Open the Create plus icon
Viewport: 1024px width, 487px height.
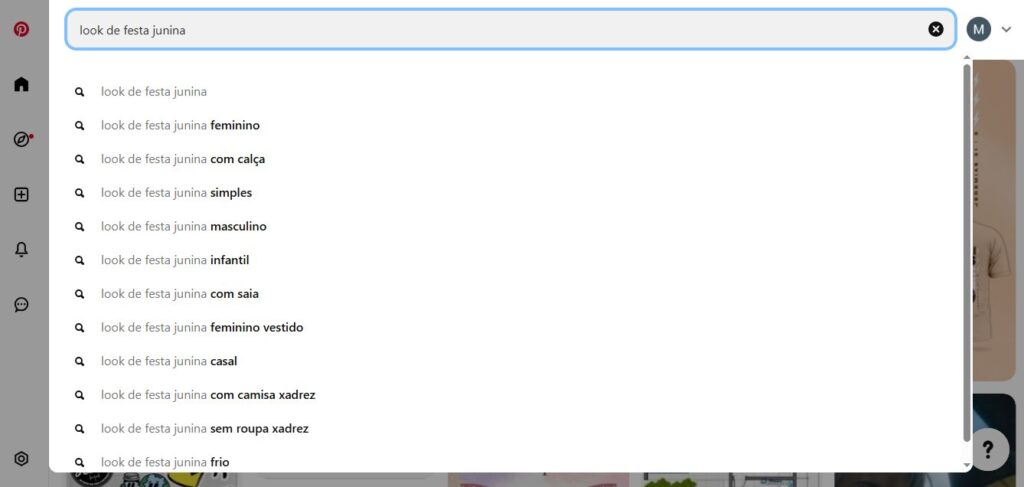click(22, 195)
